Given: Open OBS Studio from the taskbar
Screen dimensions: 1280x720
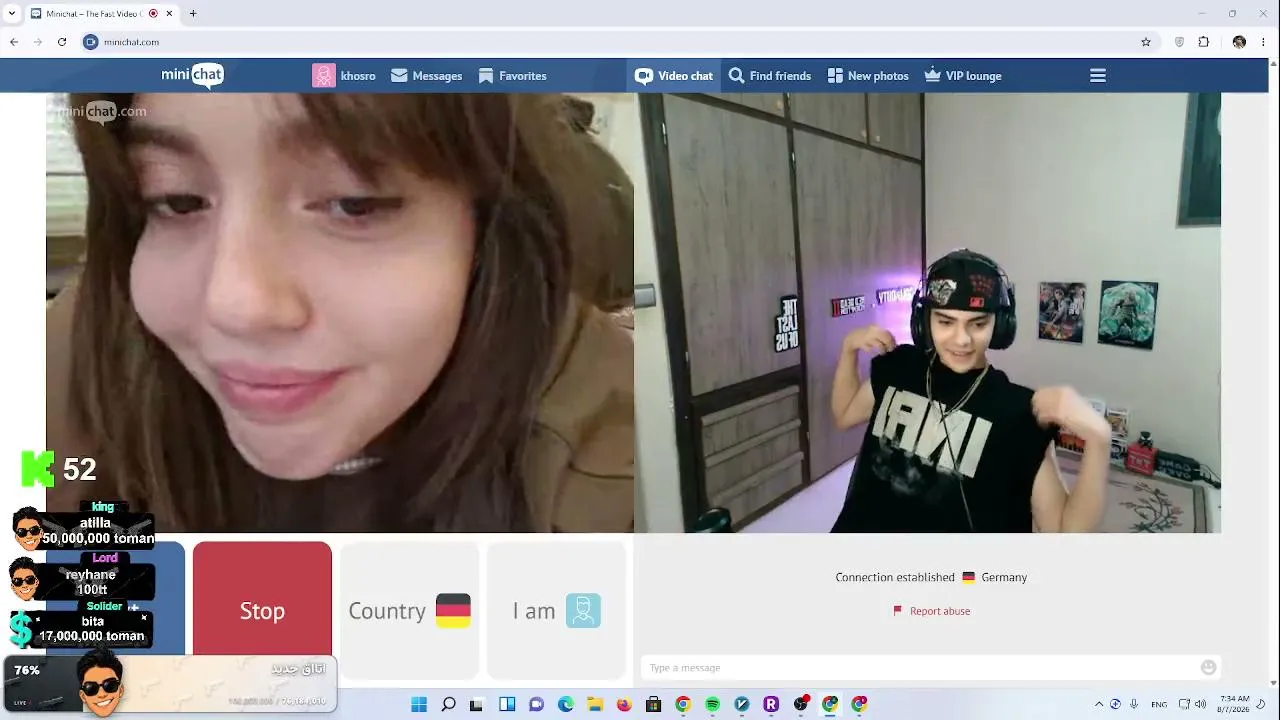Looking at the screenshot, I should tap(800, 704).
